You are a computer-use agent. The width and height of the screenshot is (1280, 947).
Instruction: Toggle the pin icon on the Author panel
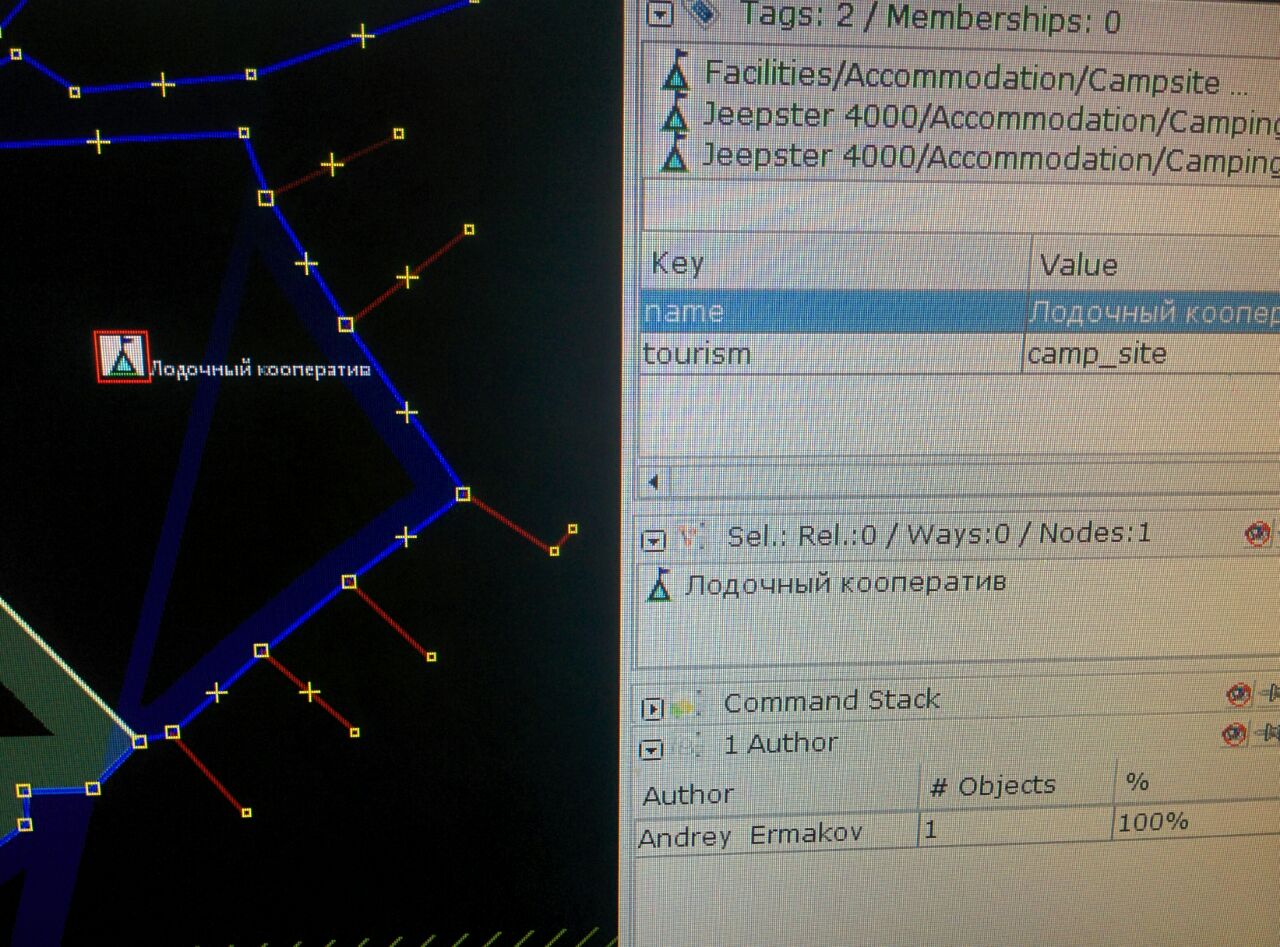click(1269, 734)
